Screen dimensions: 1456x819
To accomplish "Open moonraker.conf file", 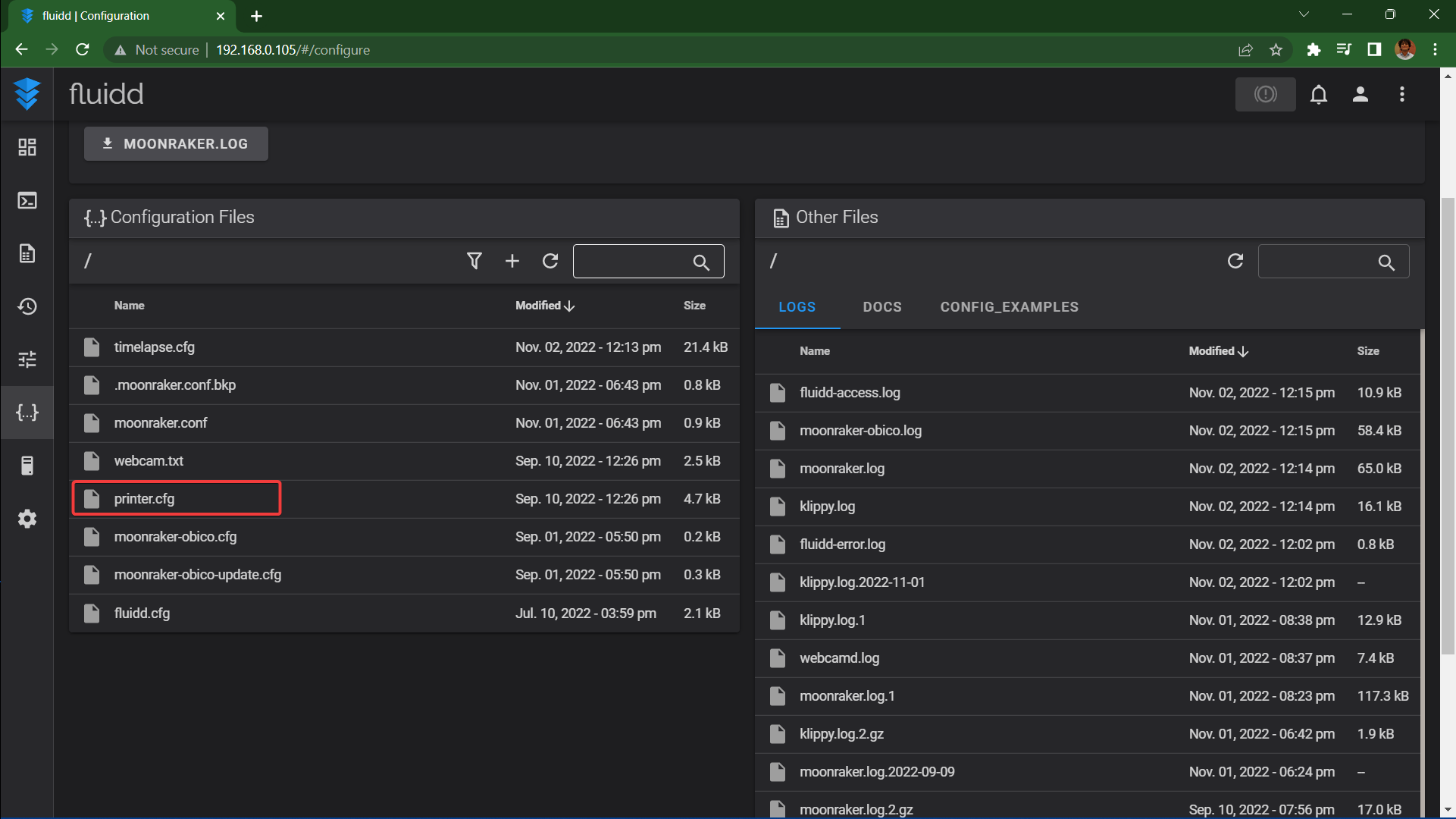I will click(x=404, y=423).
